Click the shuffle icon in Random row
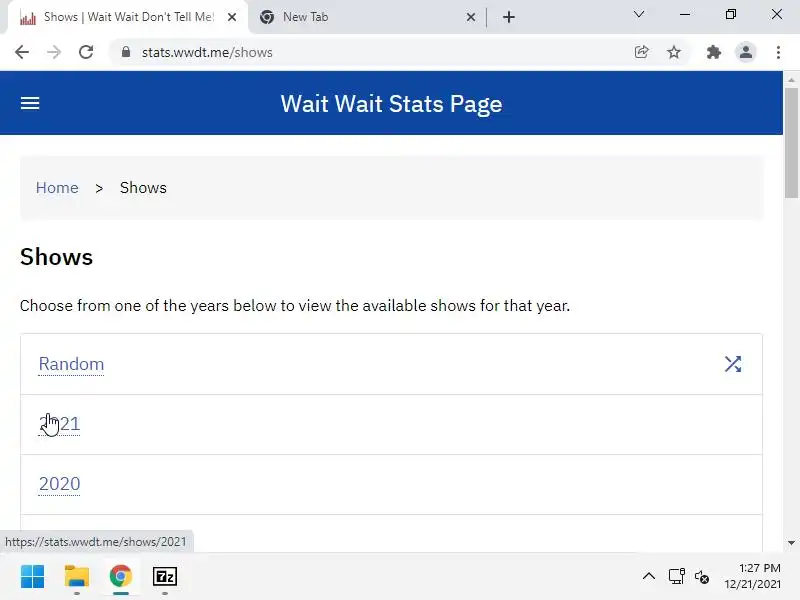800x600 pixels. [733, 364]
